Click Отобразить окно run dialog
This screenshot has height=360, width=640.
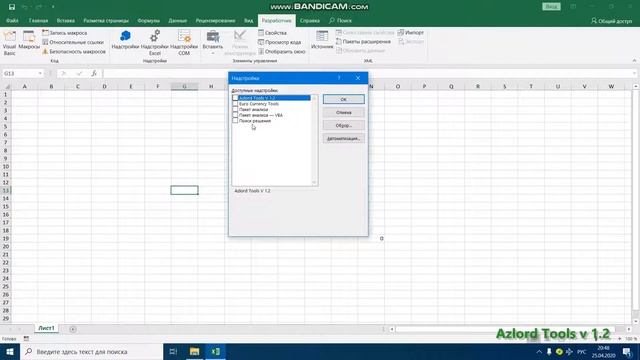pyautogui.click(x=282, y=51)
